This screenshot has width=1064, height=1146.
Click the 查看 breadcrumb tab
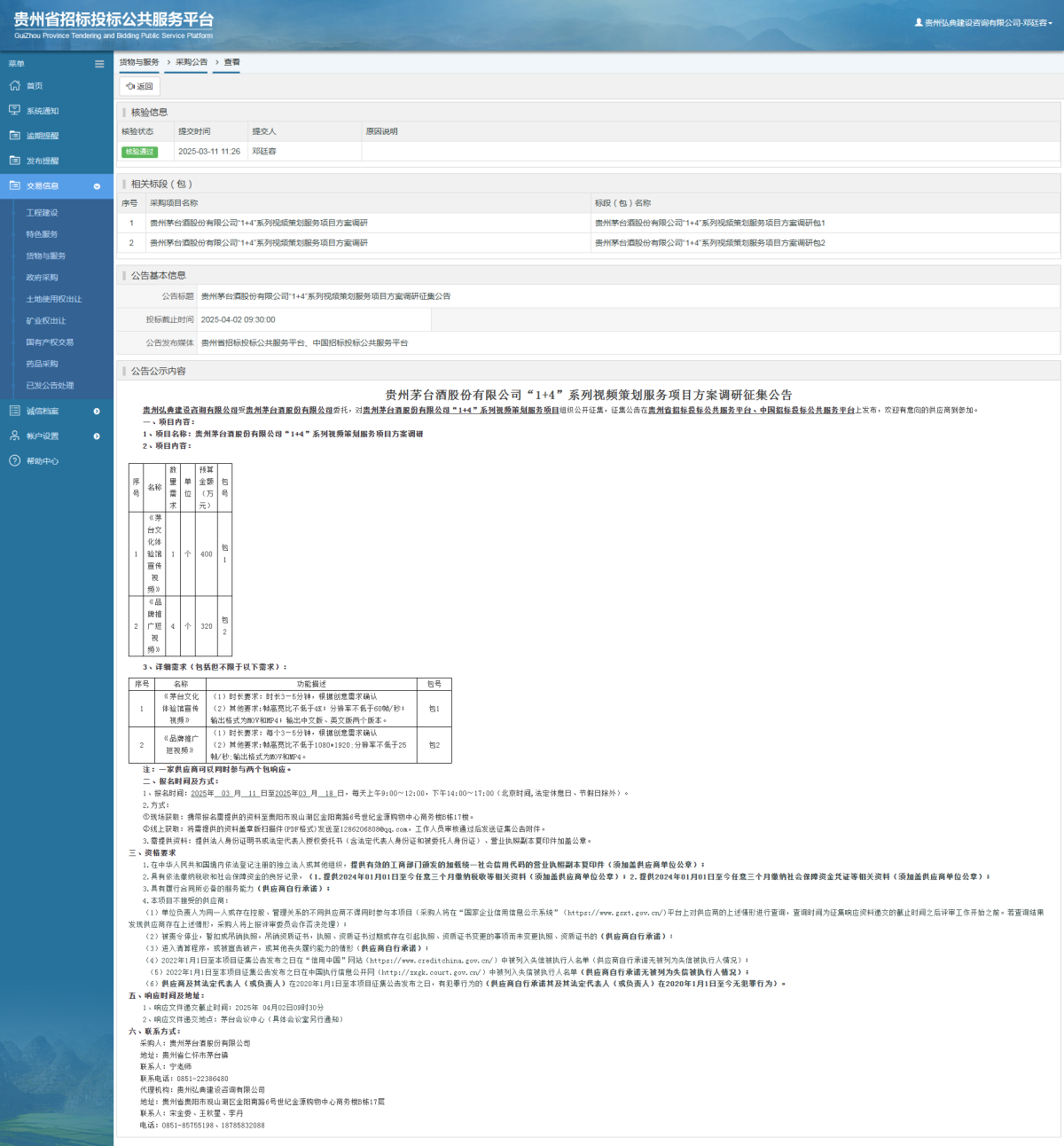point(232,62)
